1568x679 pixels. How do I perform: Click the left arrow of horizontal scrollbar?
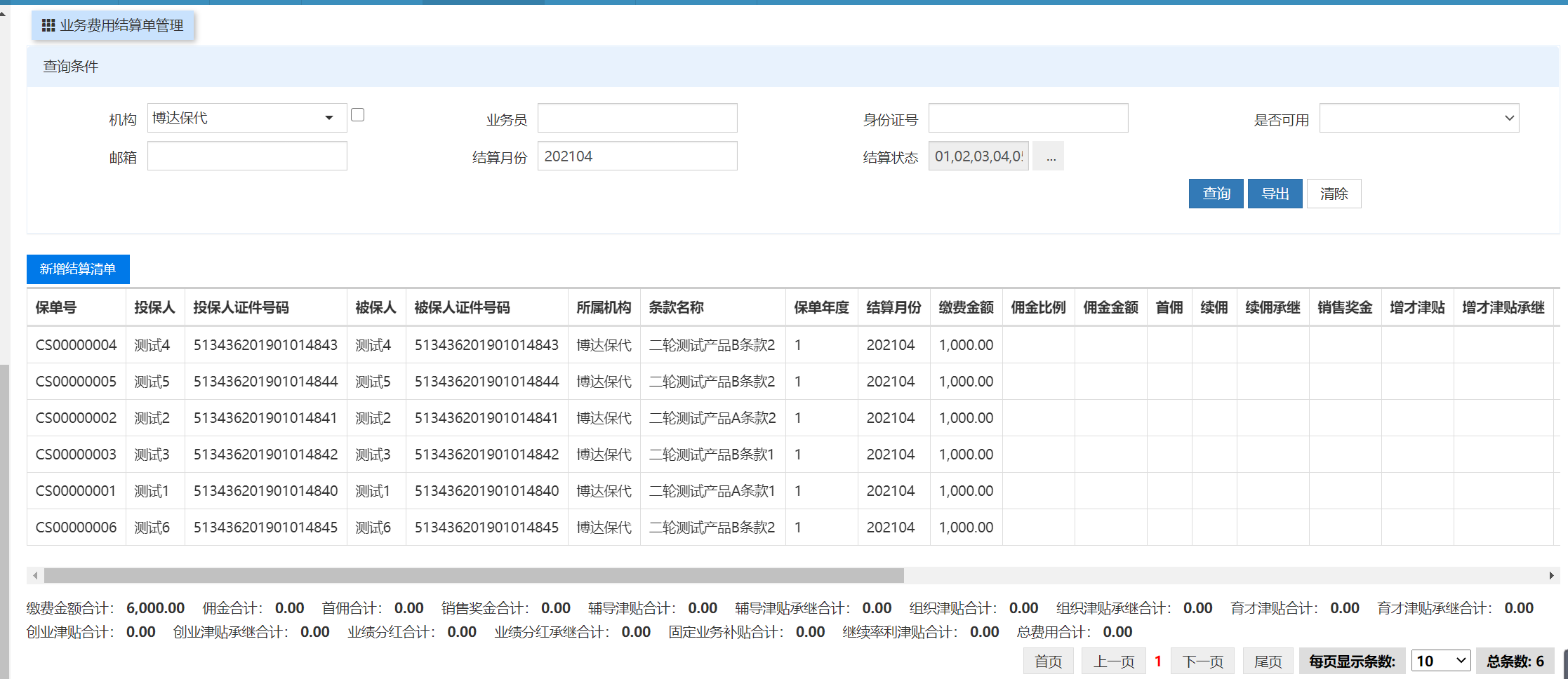pyautogui.click(x=35, y=576)
